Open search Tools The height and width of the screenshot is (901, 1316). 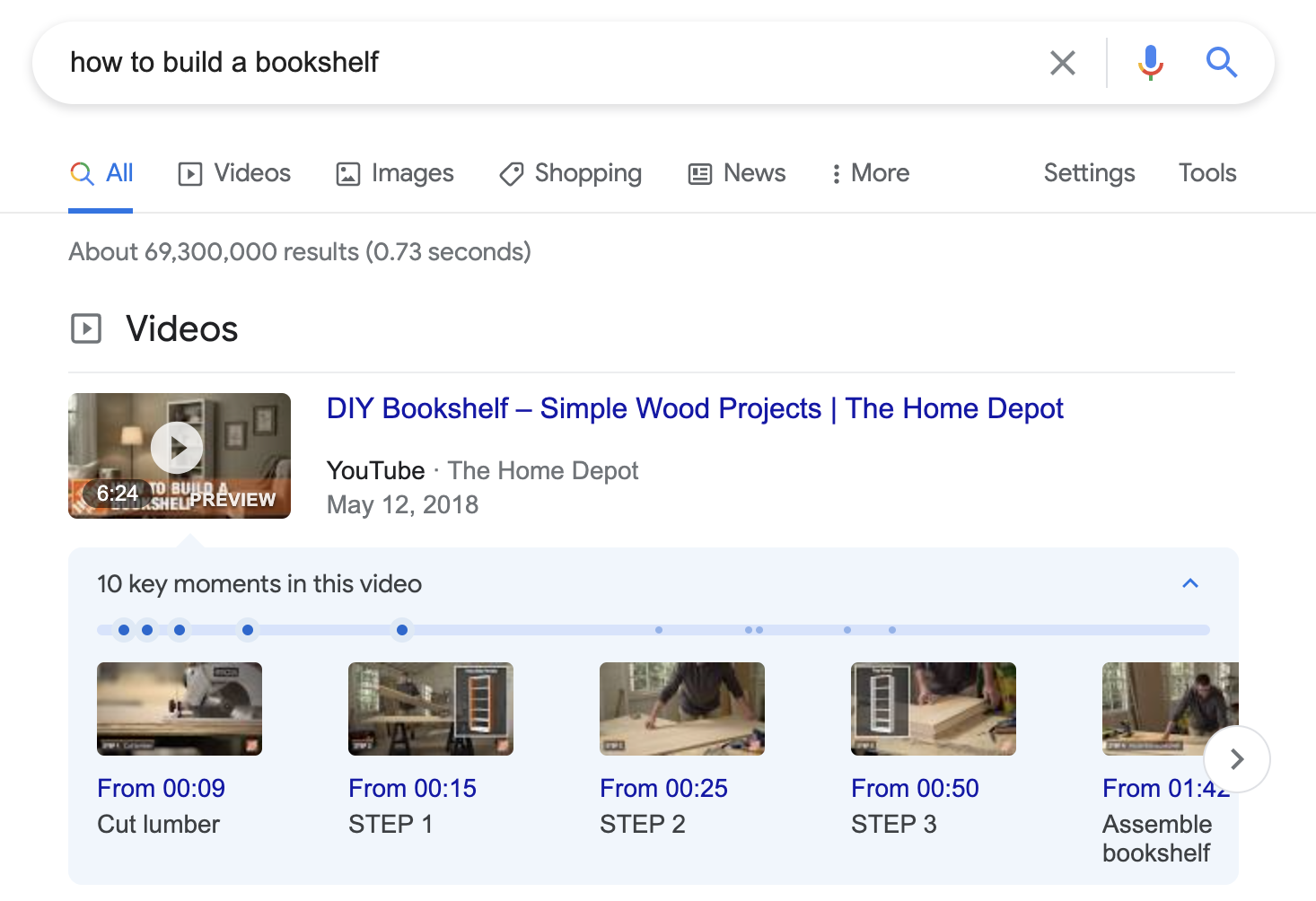pos(1207,173)
